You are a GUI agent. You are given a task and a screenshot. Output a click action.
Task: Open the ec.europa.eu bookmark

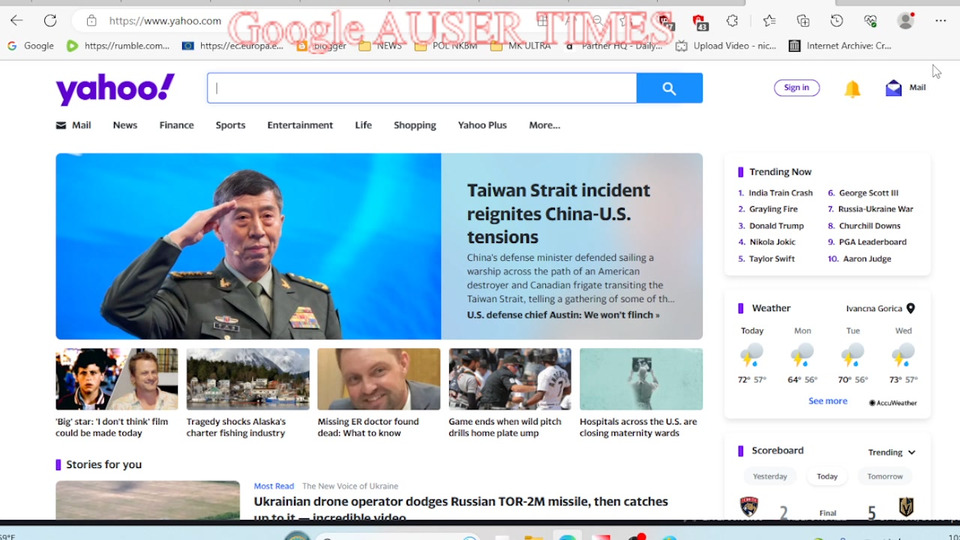coord(233,46)
